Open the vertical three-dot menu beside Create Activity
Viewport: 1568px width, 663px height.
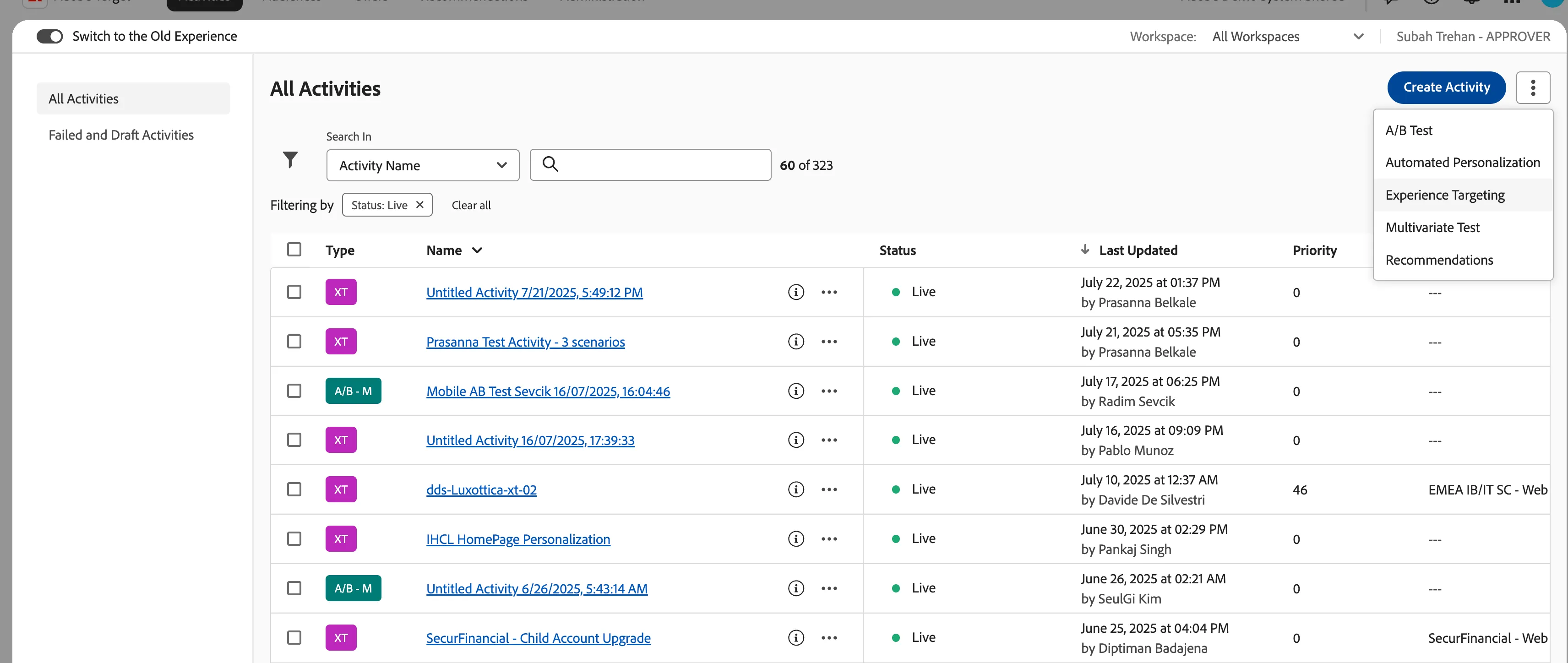[1533, 87]
